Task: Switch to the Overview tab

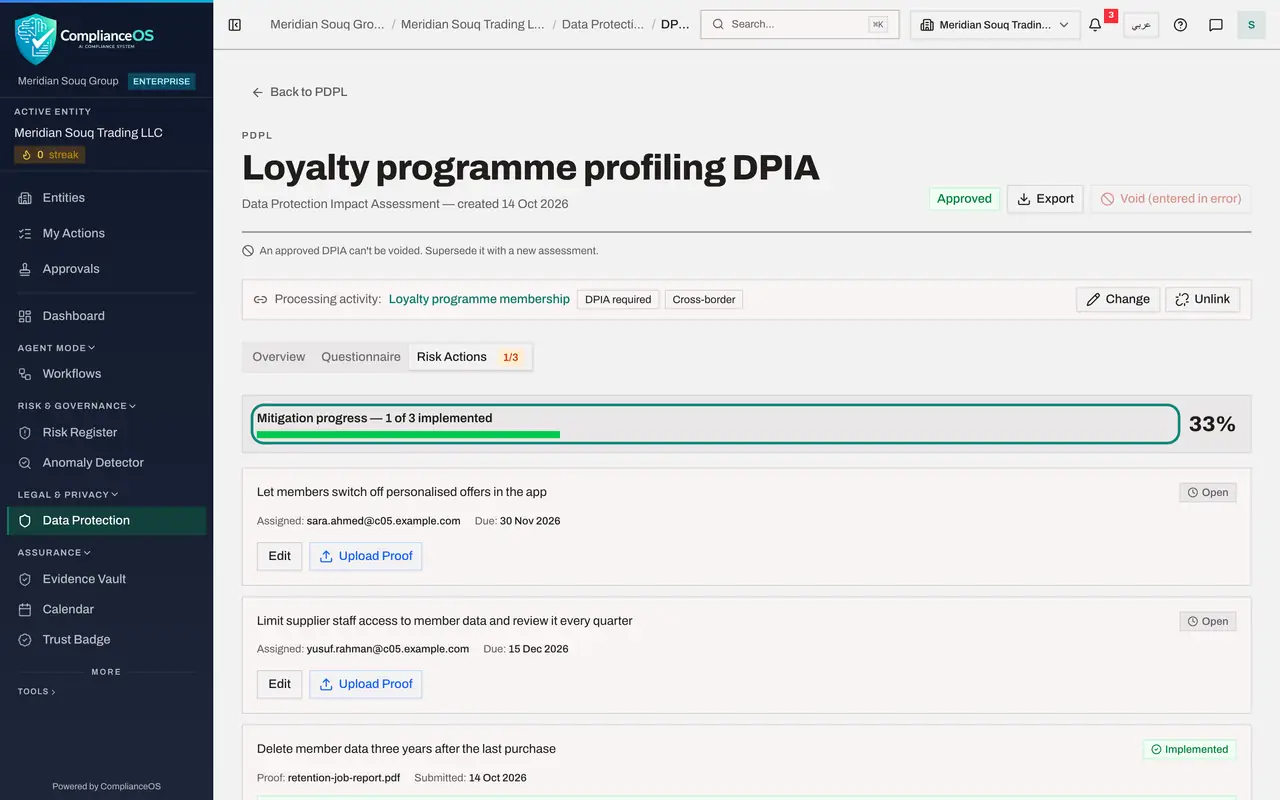Action: (279, 357)
